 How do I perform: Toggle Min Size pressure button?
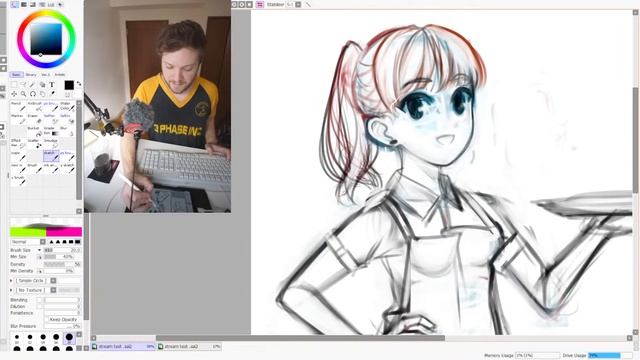tap(40, 257)
